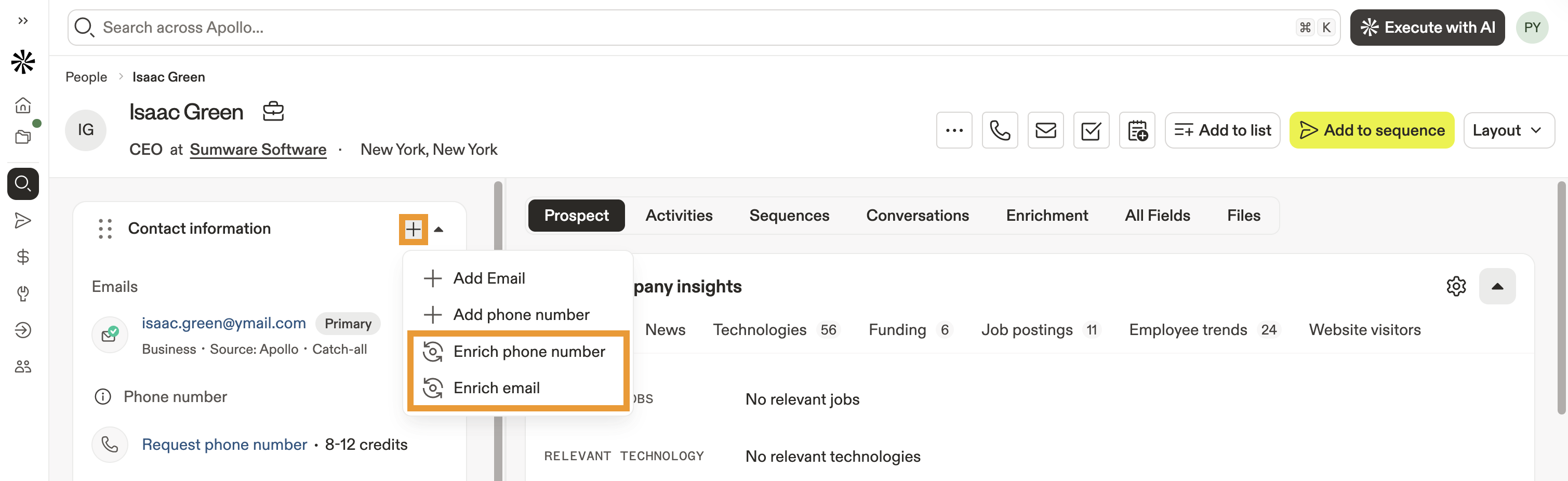The width and height of the screenshot is (1568, 481).
Task: Click the phone call icon button
Action: click(1000, 130)
